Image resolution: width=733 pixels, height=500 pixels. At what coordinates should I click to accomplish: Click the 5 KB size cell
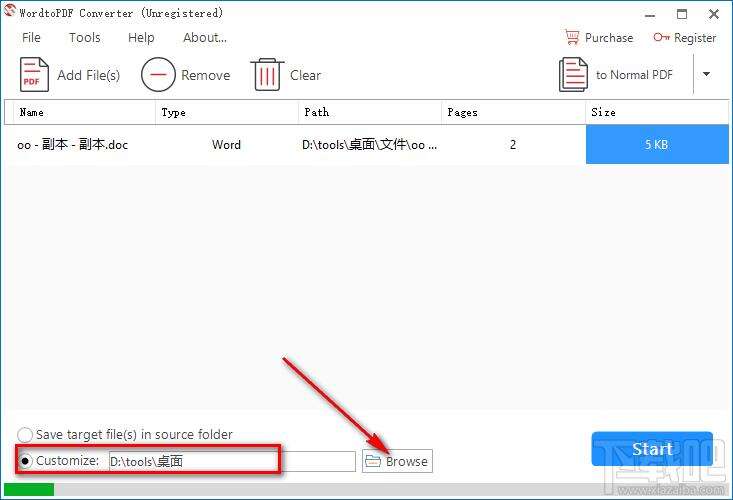point(657,144)
